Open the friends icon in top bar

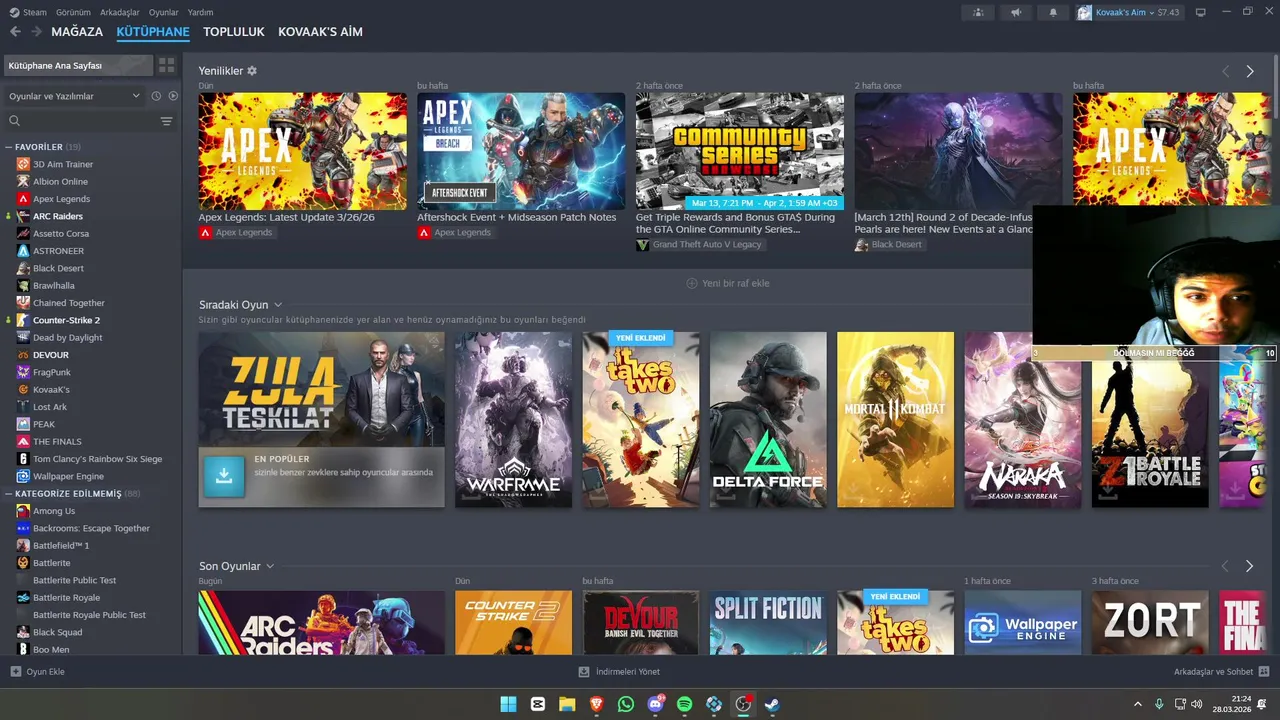978,12
